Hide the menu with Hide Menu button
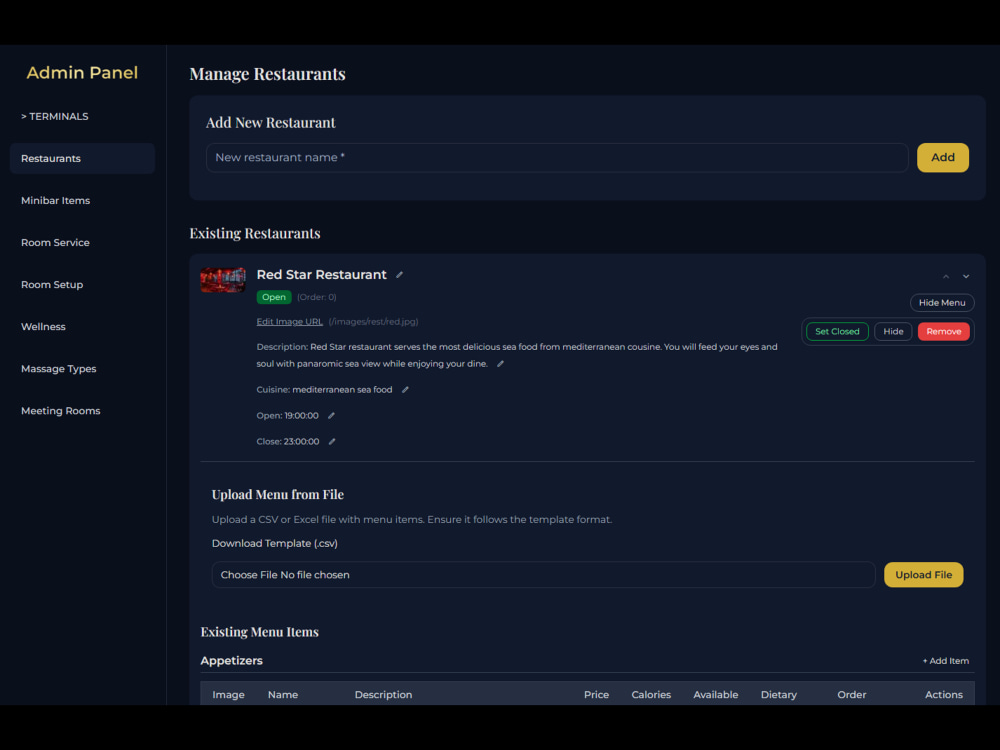Viewport: 1000px width, 750px height. 942,302
